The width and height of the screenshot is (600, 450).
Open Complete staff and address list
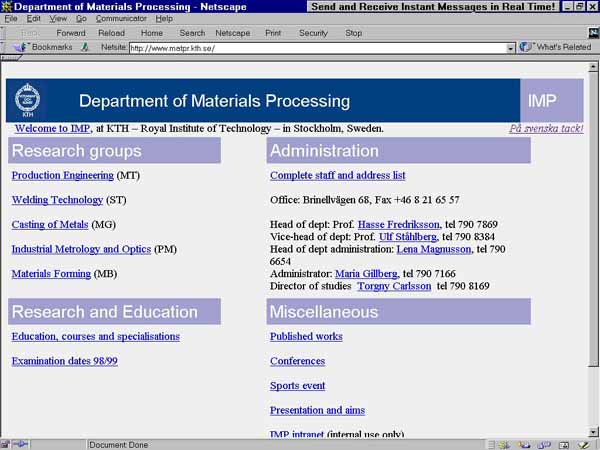coord(338,175)
